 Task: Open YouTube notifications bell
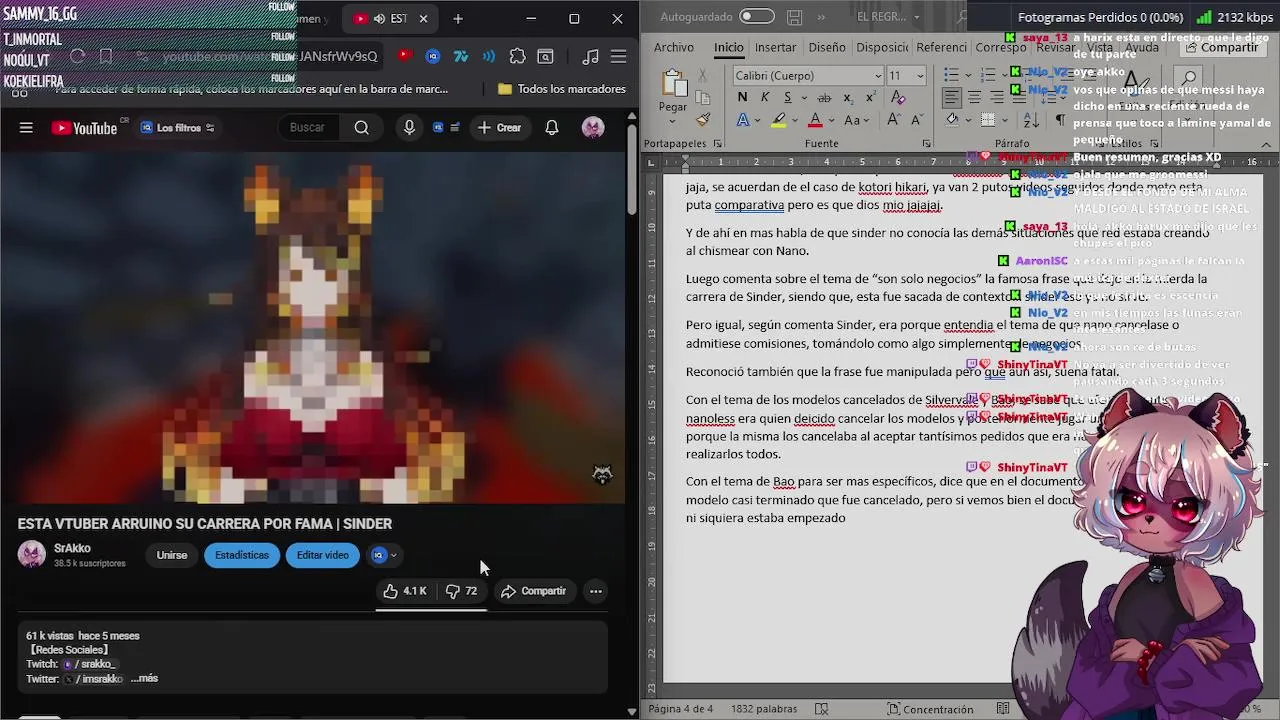pos(552,127)
